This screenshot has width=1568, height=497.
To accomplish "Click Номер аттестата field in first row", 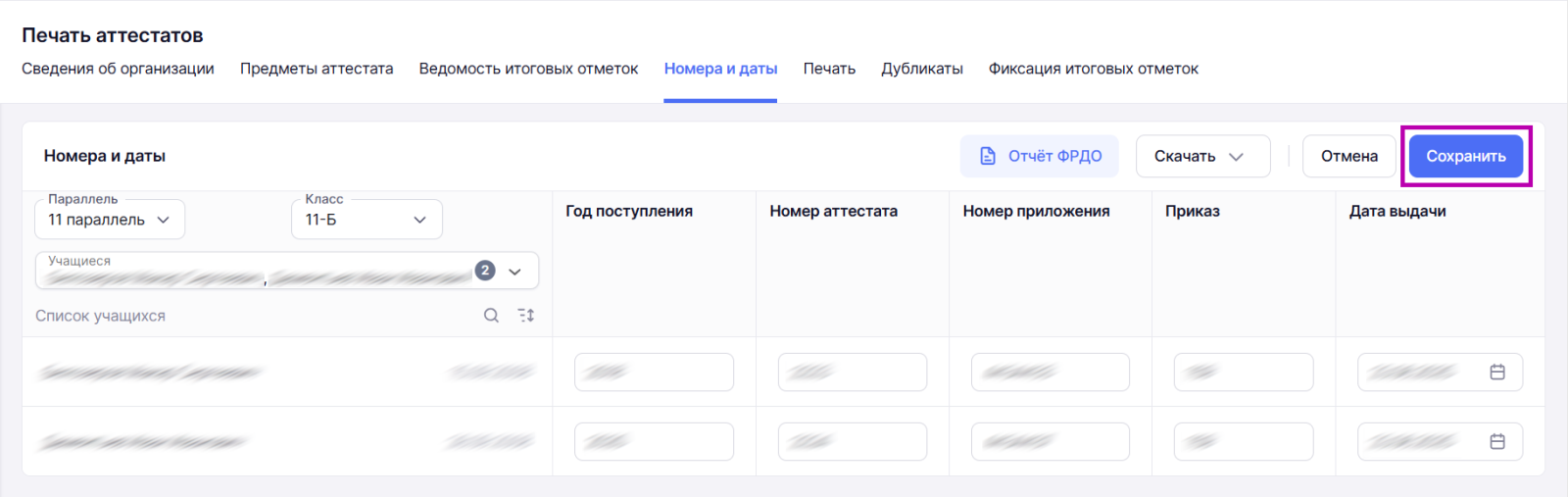I will [x=852, y=373].
